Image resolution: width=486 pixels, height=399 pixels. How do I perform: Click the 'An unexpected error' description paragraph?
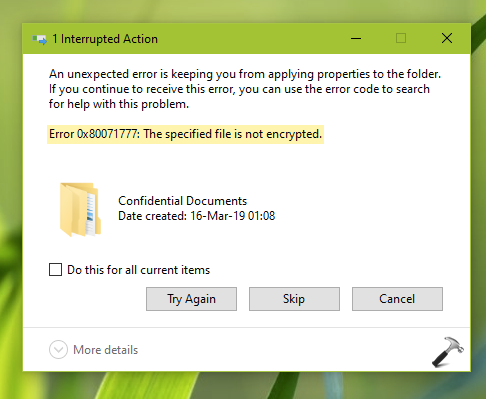[245, 89]
